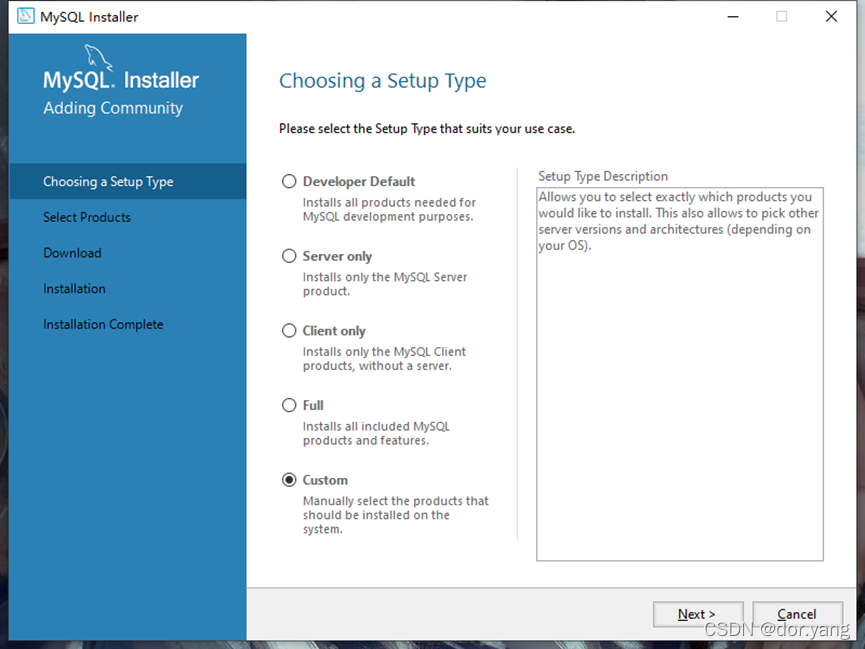Click inside the Setup Type Description box
This screenshot has width=865, height=649.
(680, 374)
